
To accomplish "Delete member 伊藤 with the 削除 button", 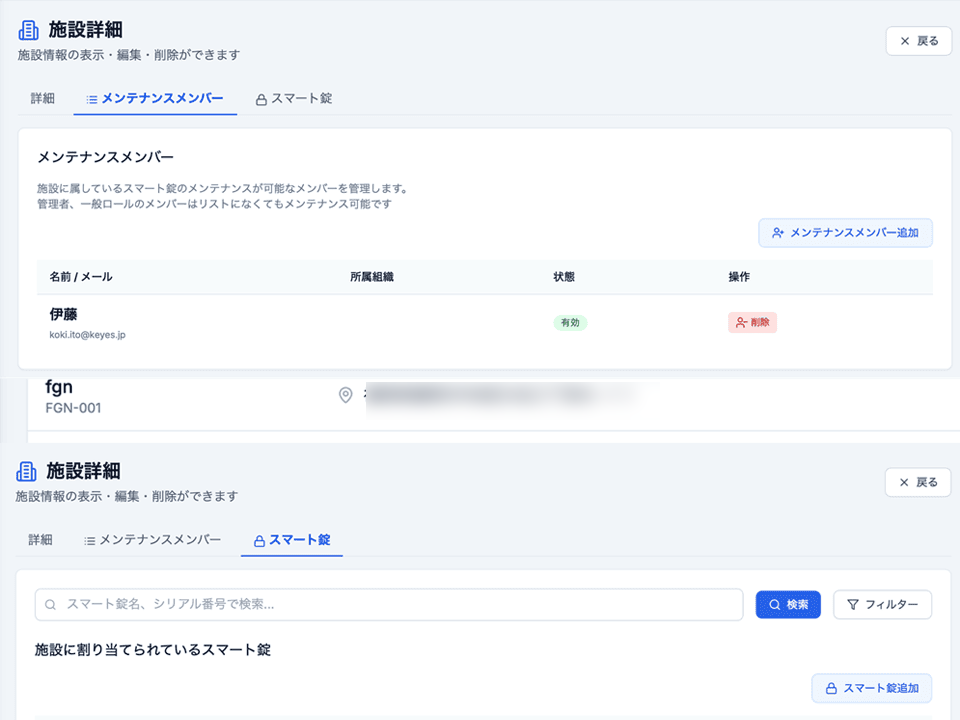I will point(752,323).
